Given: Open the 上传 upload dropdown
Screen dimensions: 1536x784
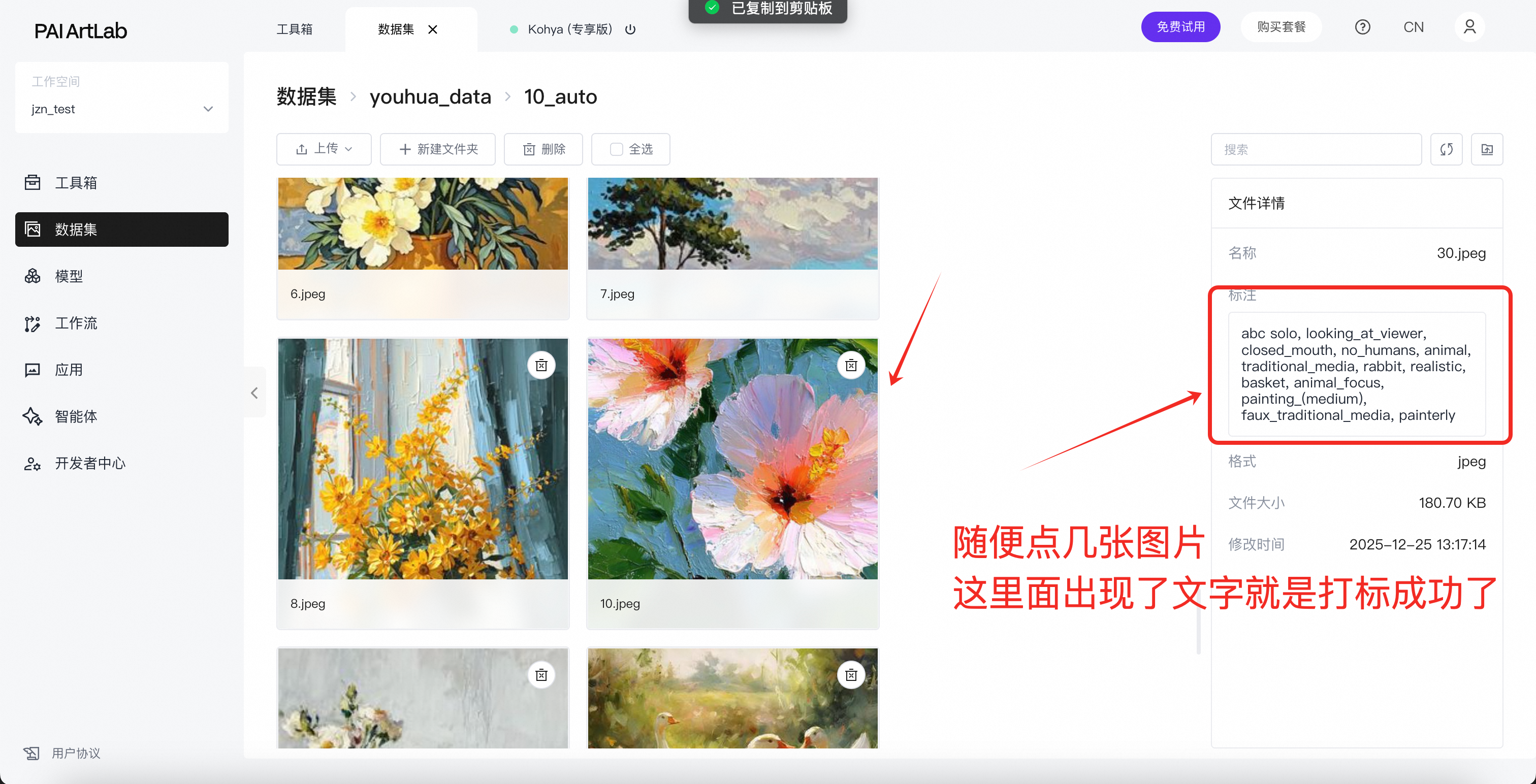Looking at the screenshot, I should point(324,149).
